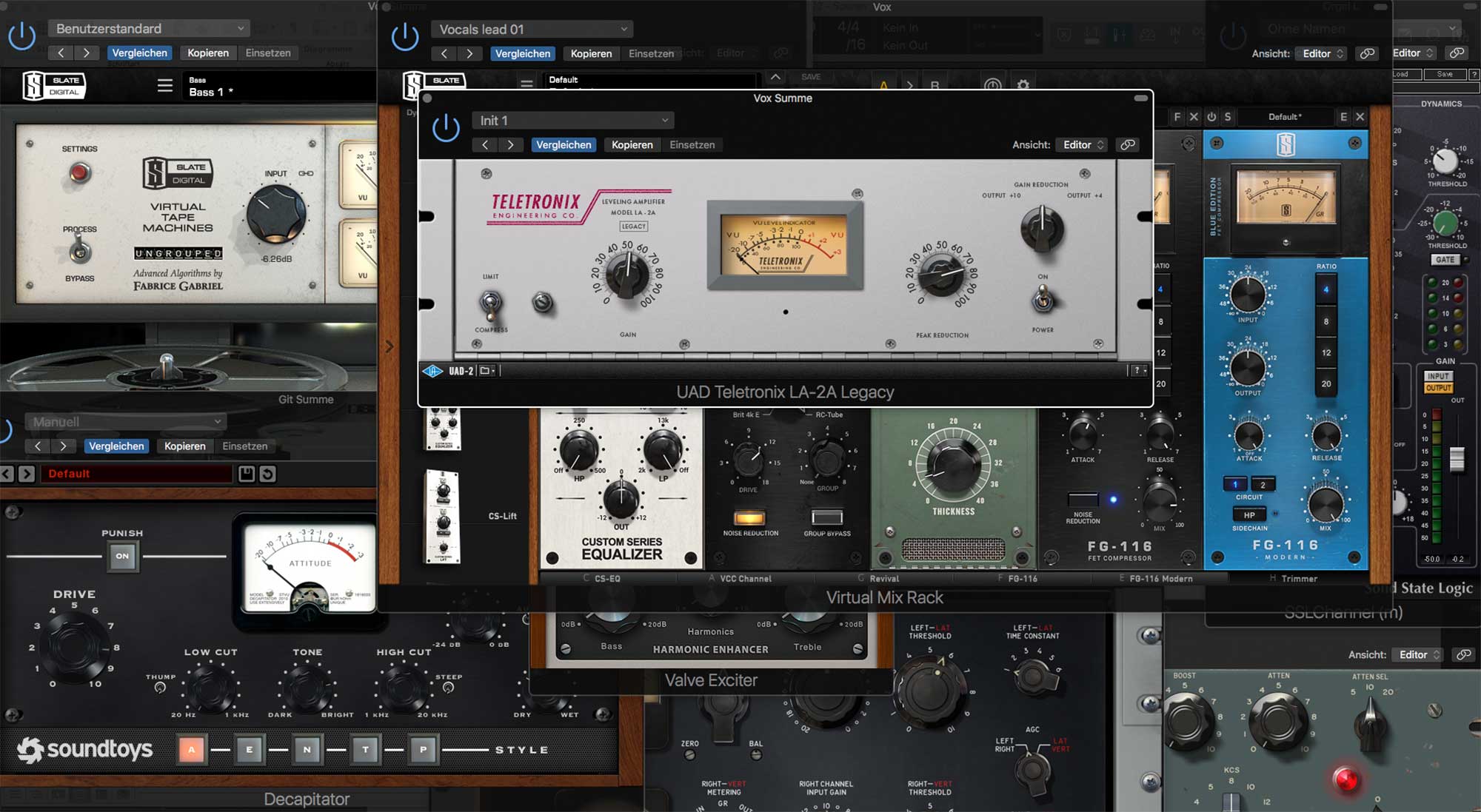Select the VCC Channel rack tab

click(745, 579)
